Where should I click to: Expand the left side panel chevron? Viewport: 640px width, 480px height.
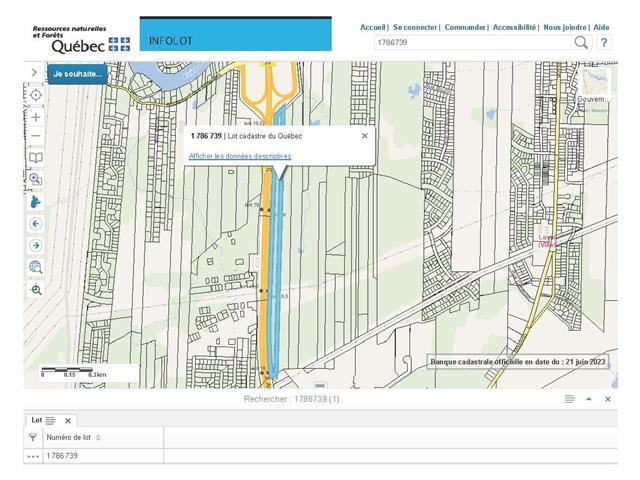pyautogui.click(x=35, y=72)
